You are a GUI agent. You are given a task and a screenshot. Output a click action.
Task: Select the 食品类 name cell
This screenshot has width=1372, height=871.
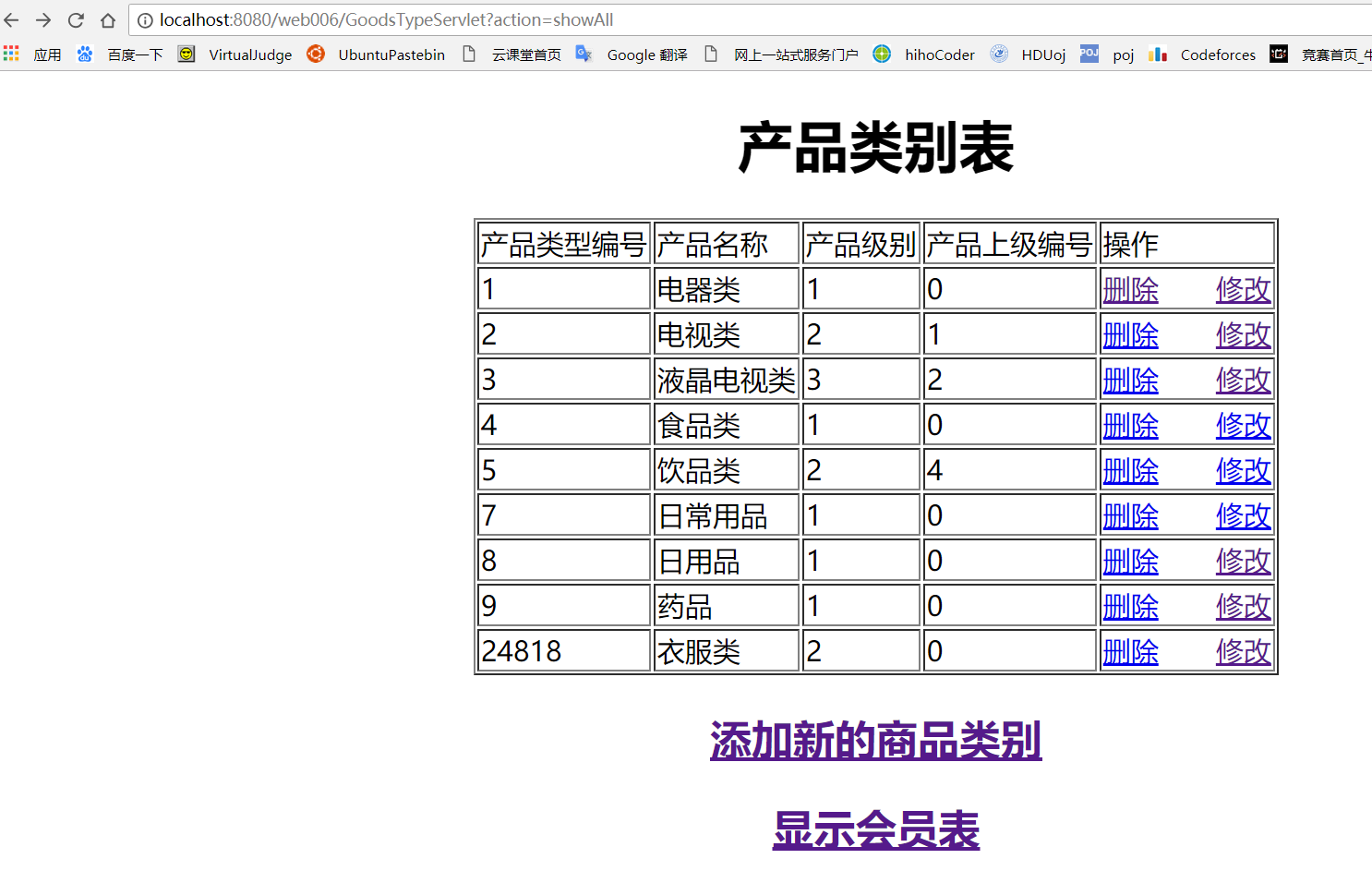[x=727, y=425]
